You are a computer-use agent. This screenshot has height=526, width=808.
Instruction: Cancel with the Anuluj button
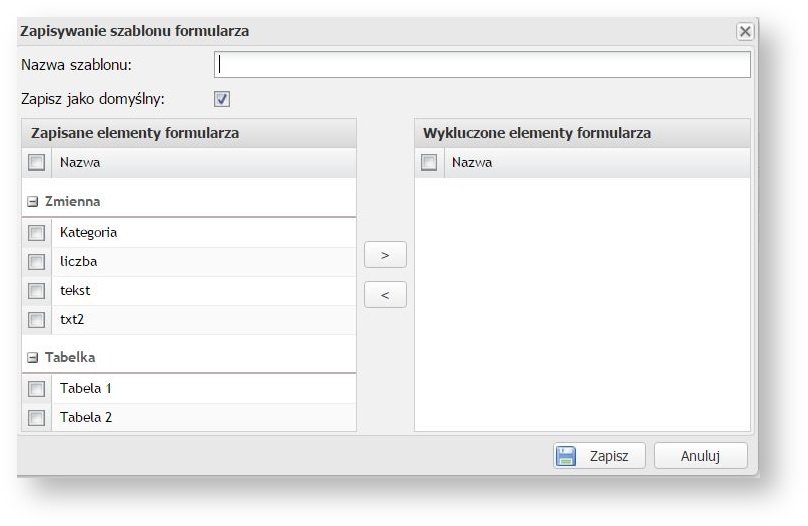[x=700, y=456]
